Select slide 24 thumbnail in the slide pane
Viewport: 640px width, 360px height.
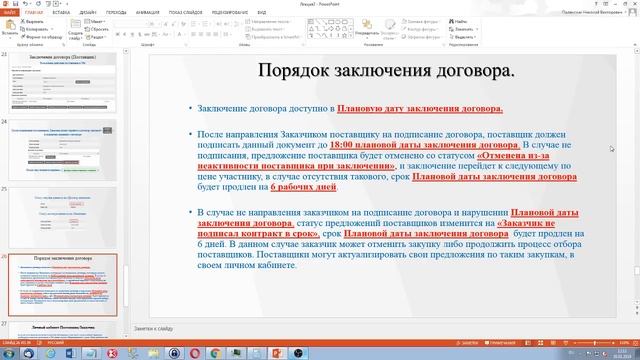pyautogui.click(x=63, y=150)
